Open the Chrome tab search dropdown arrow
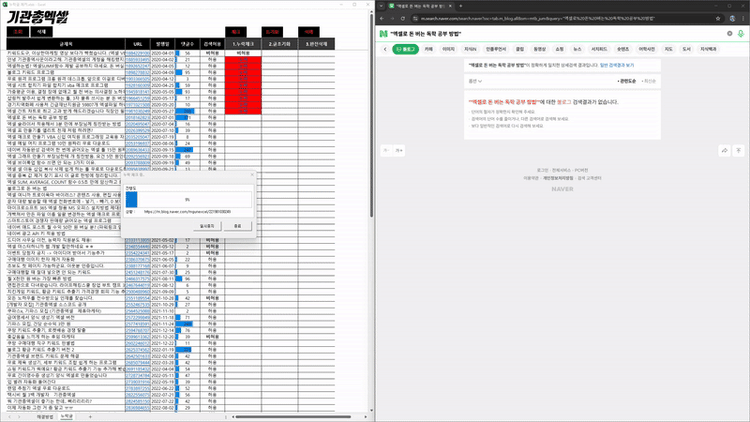Screen dimensions: 750x422 381,6
